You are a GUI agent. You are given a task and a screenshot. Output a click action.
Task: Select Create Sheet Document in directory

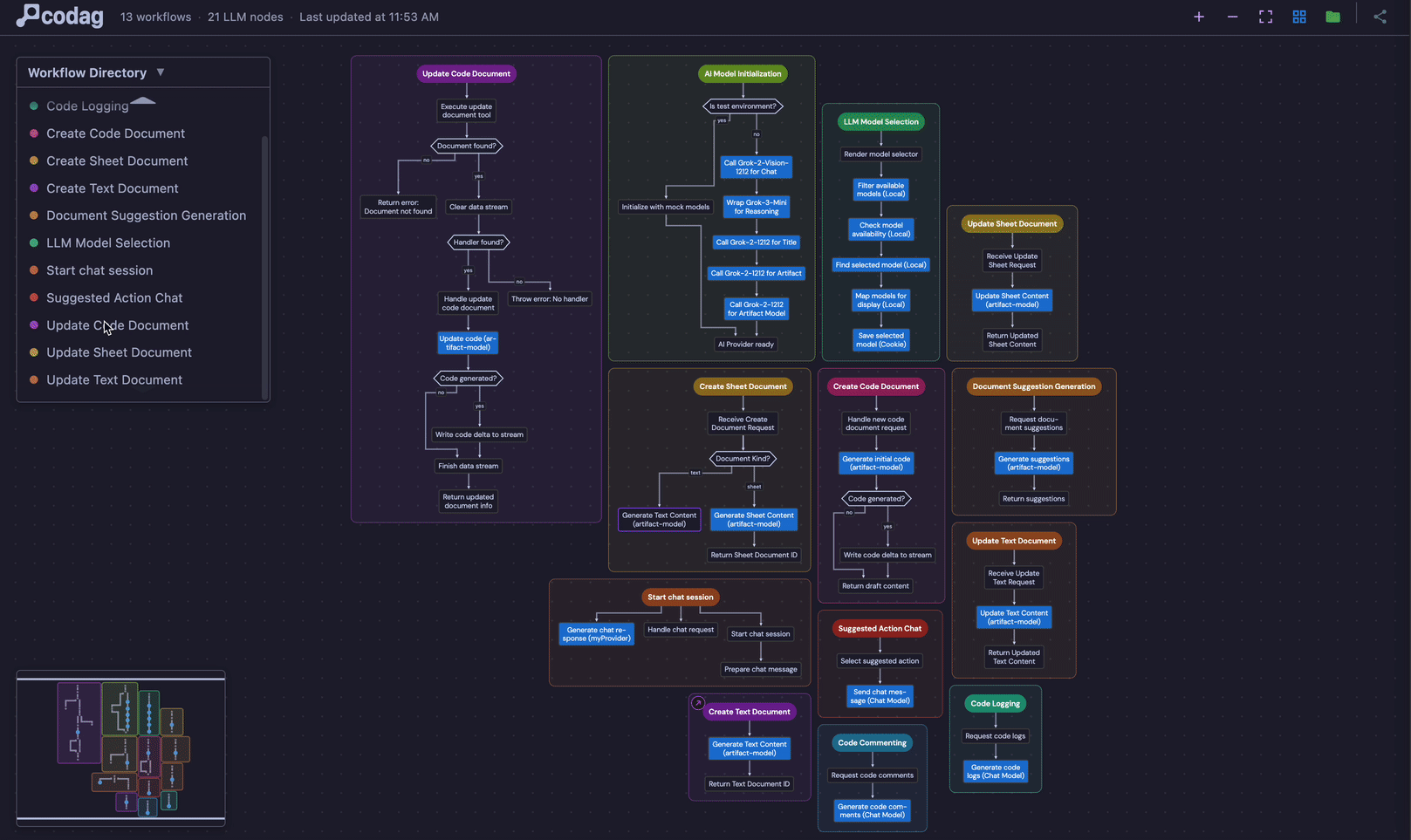point(117,161)
